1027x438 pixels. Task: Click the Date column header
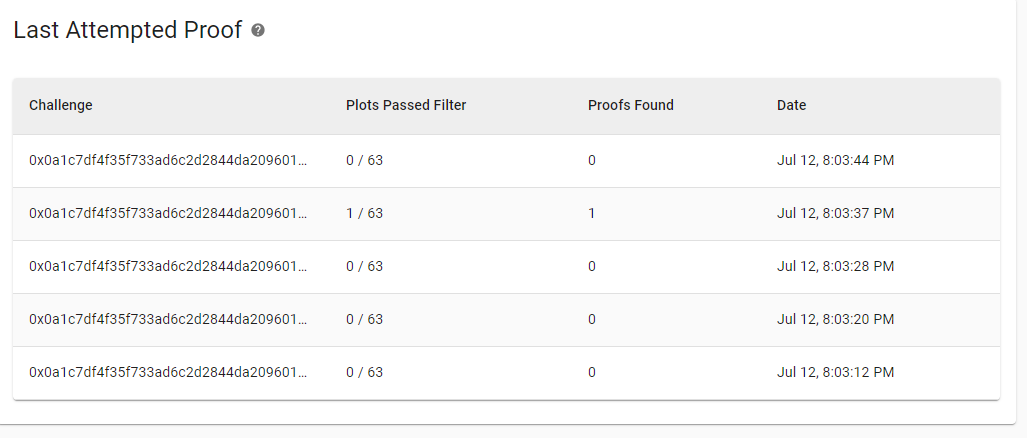click(791, 105)
